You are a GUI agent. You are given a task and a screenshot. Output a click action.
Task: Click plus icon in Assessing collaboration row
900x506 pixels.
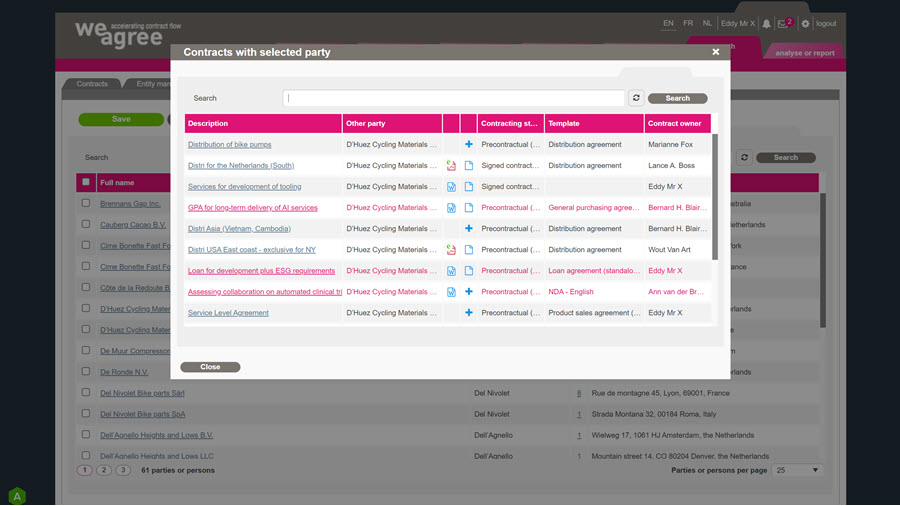[469, 291]
